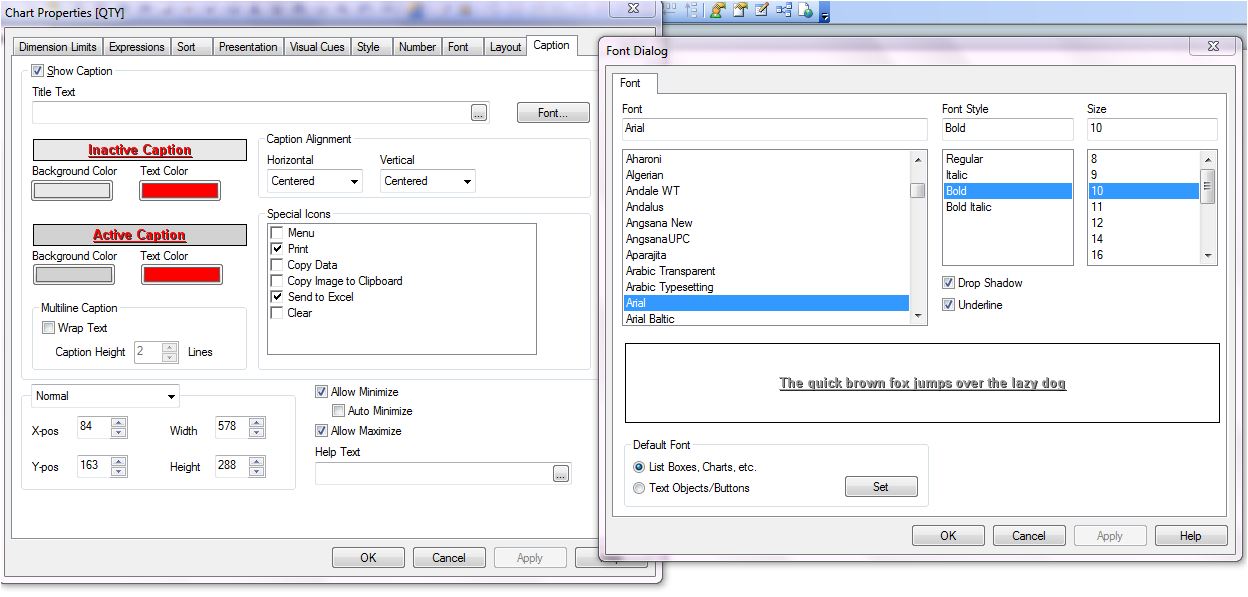The width and height of the screenshot is (1248, 597).
Task: Open the Normal size-state dropdown
Action: pyautogui.click(x=105, y=396)
